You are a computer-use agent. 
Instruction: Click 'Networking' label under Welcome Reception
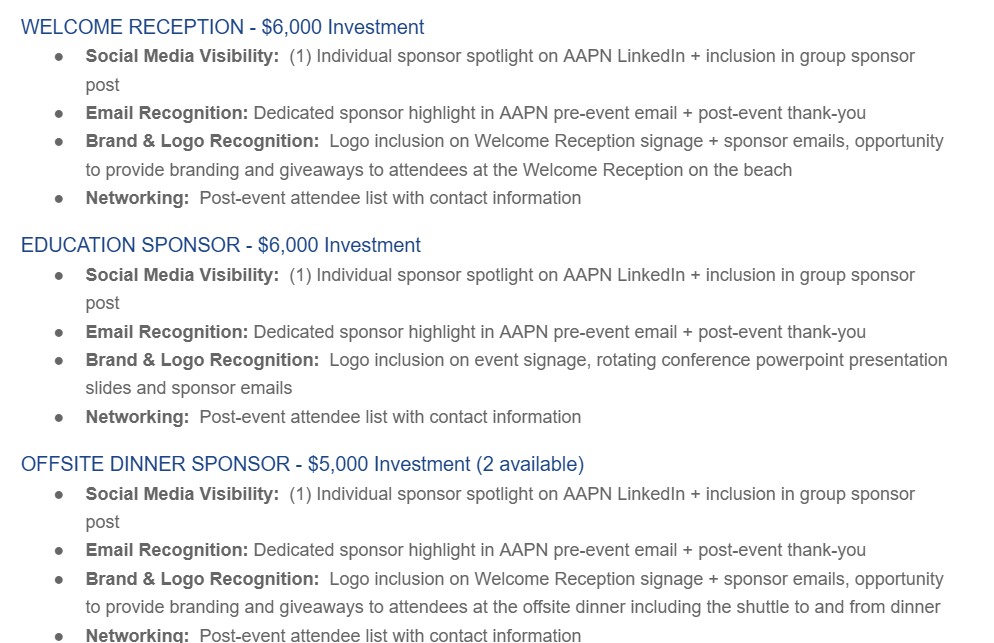(137, 198)
